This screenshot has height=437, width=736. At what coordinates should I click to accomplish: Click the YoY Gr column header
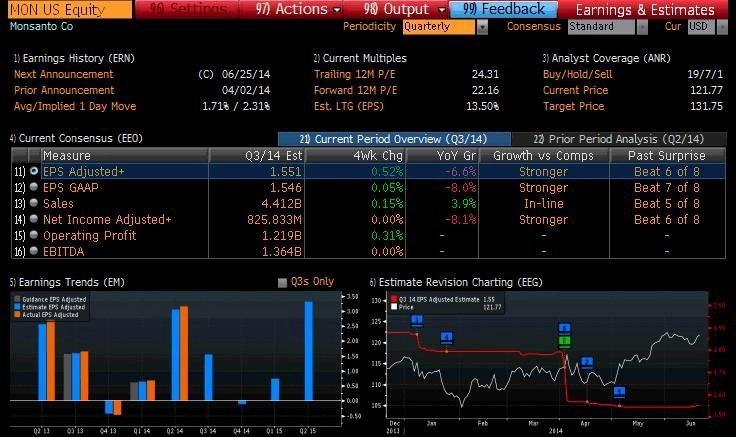[442, 155]
